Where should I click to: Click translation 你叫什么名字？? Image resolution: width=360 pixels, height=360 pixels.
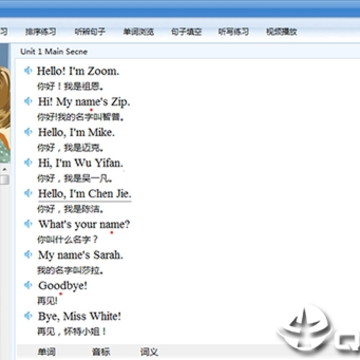[68, 240]
